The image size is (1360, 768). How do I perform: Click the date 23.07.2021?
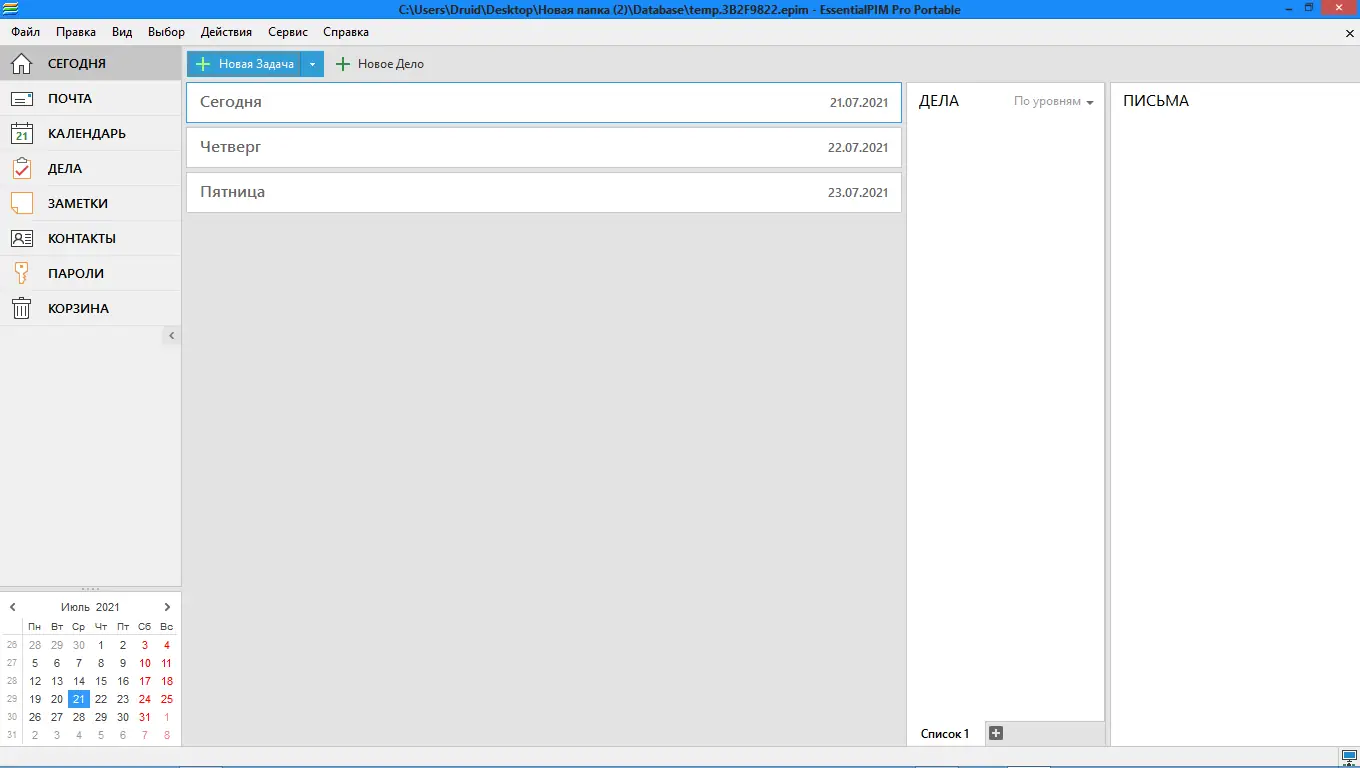point(859,193)
